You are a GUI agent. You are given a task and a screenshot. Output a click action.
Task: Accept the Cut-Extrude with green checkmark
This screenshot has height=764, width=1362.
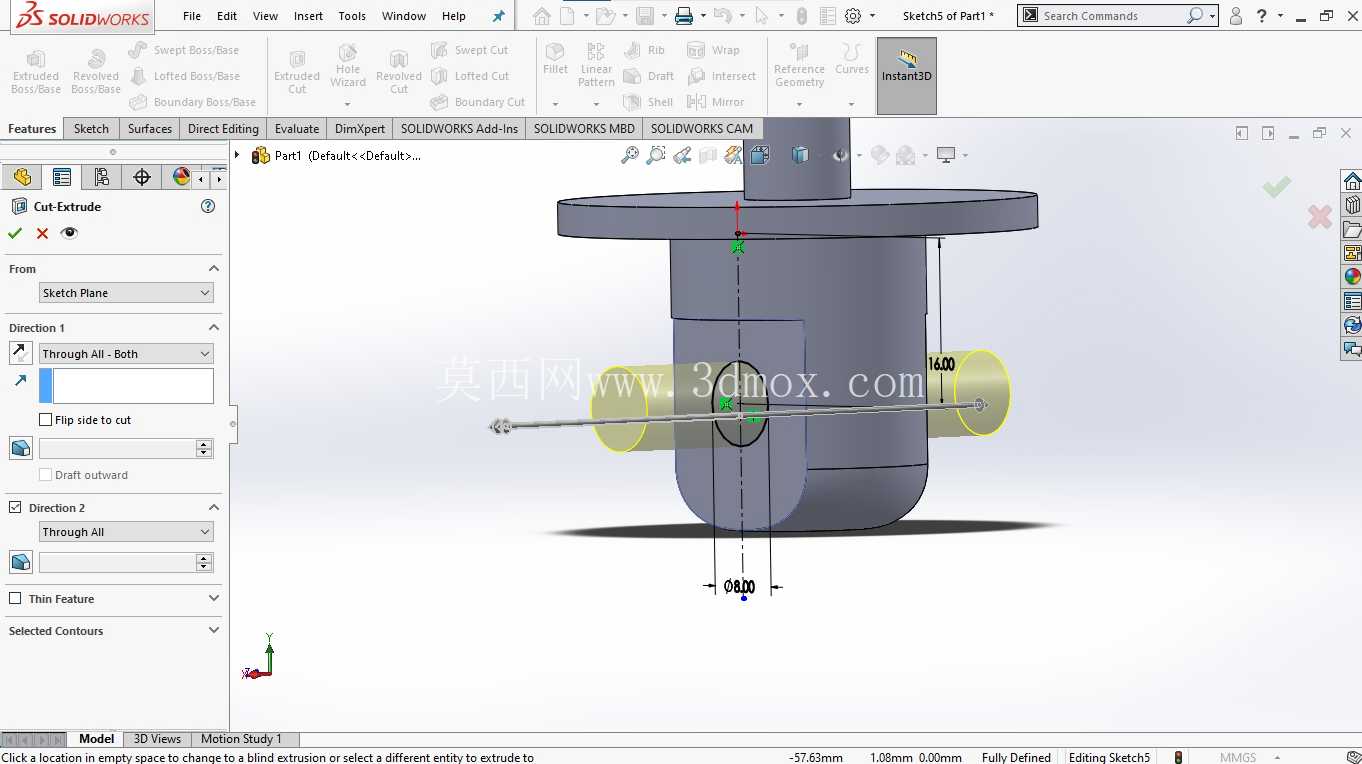15,233
